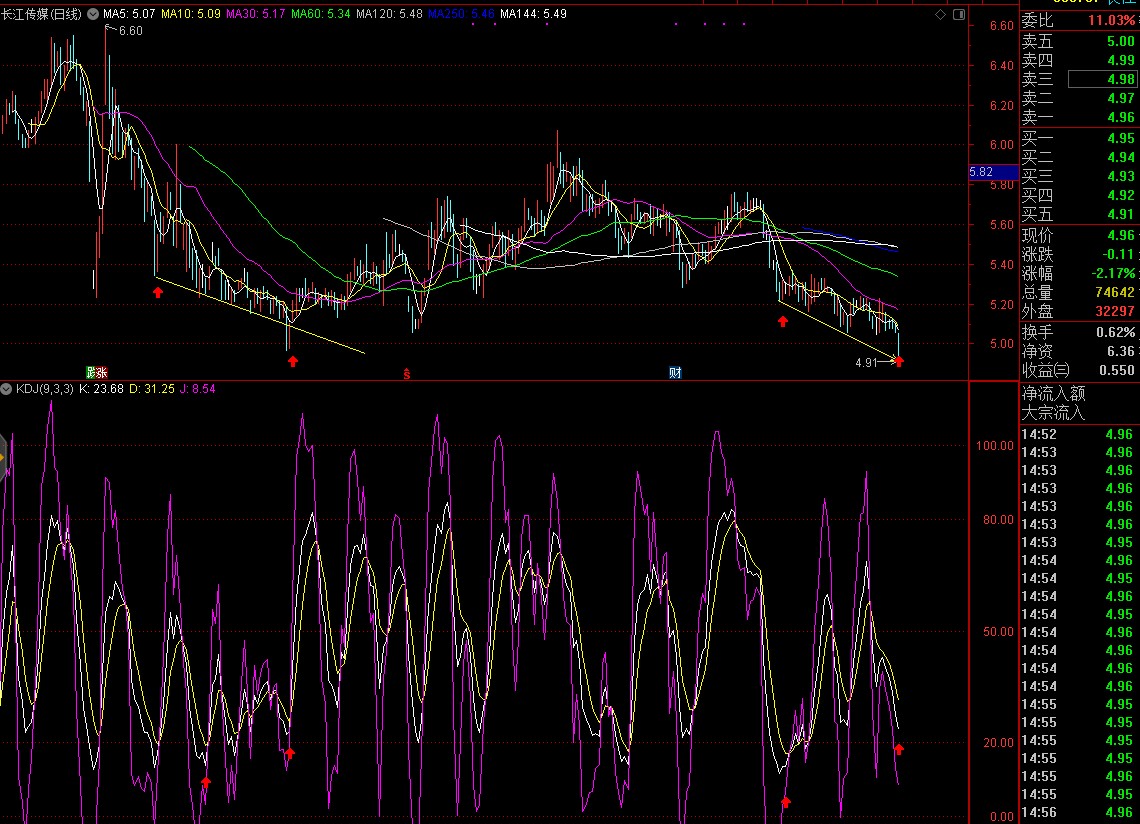
Task: Click the red arrow on latest KDJ
Action: (x=899, y=749)
